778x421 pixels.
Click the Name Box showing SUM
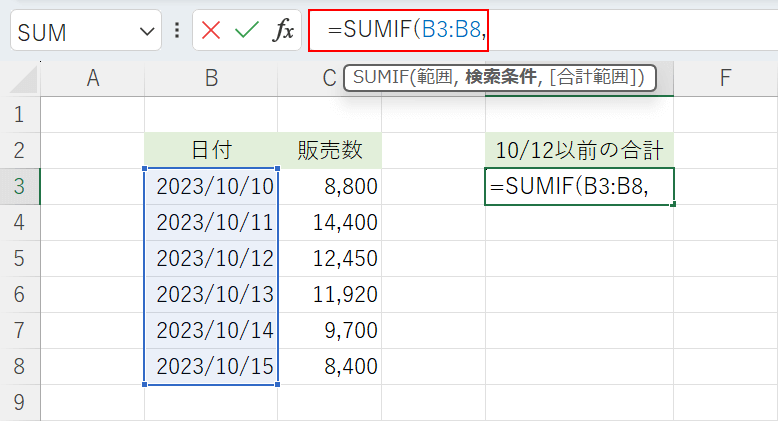point(70,32)
